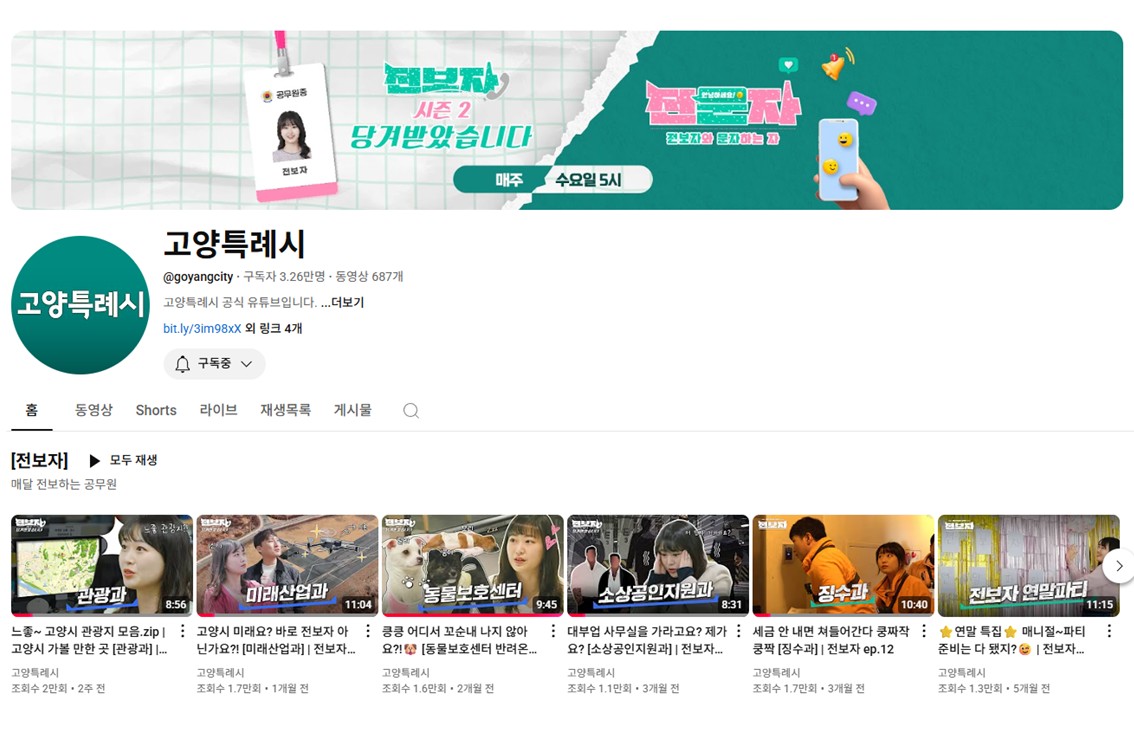Screen dimensions: 1134x756
Task: Switch to the 동영상 tab
Action: click(x=94, y=410)
